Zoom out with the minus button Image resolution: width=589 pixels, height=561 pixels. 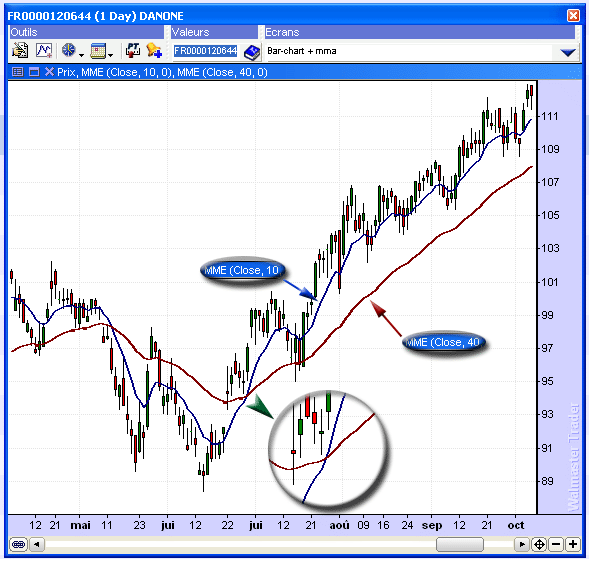pos(556,544)
